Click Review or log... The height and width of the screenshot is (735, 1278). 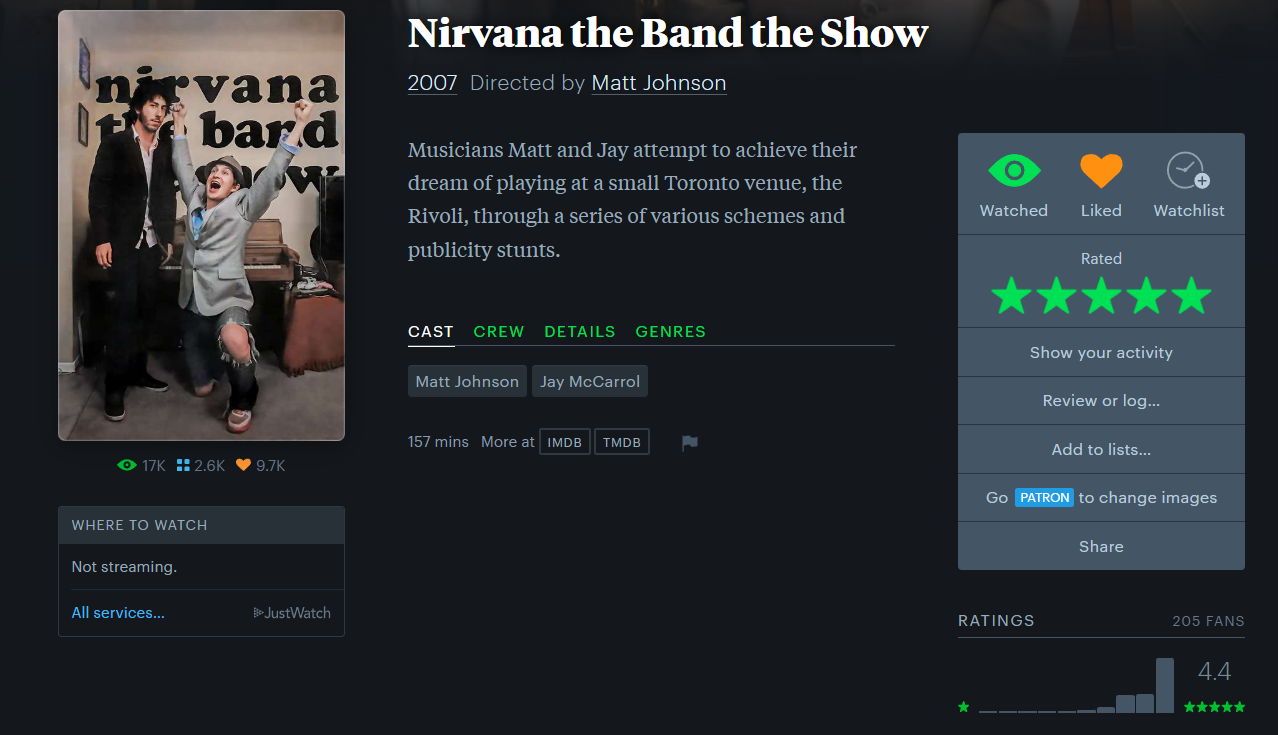click(1101, 401)
